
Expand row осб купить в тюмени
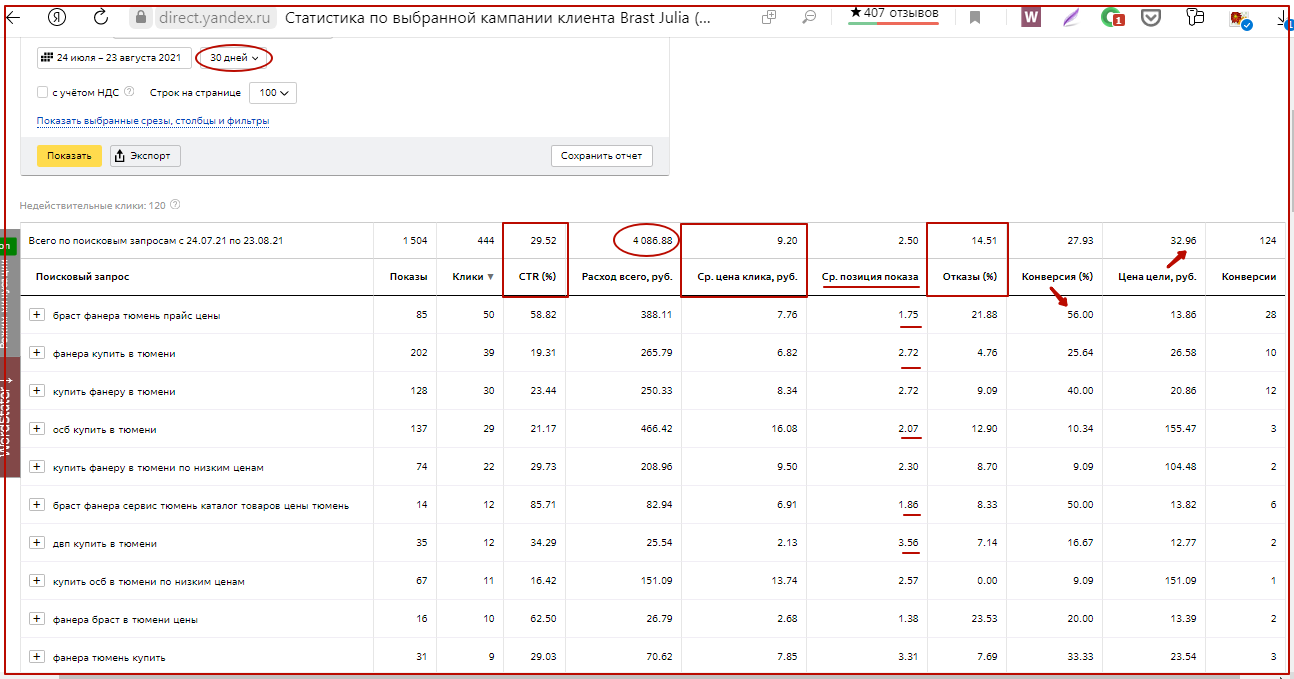(37, 429)
